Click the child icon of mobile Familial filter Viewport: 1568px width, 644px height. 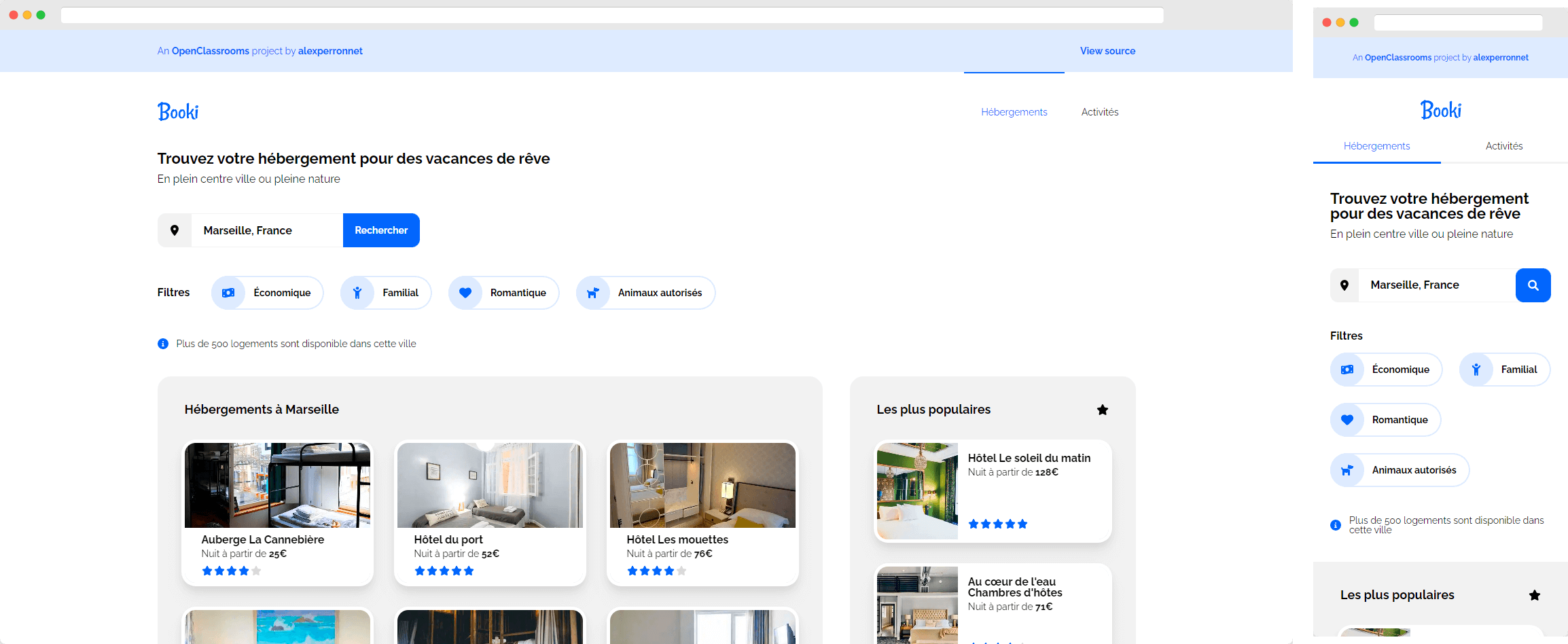coord(1476,370)
